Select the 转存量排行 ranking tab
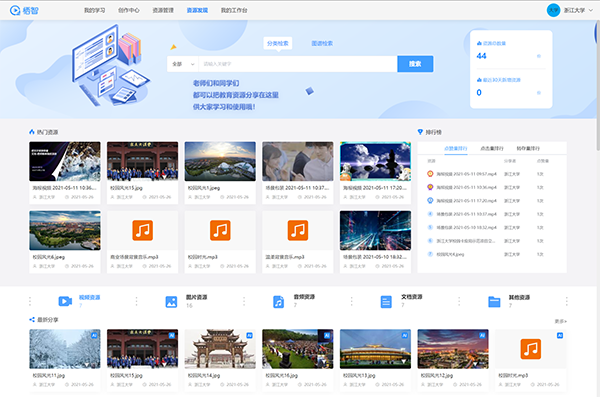Image resolution: width=600 pixels, height=397 pixels. pyautogui.click(x=528, y=148)
